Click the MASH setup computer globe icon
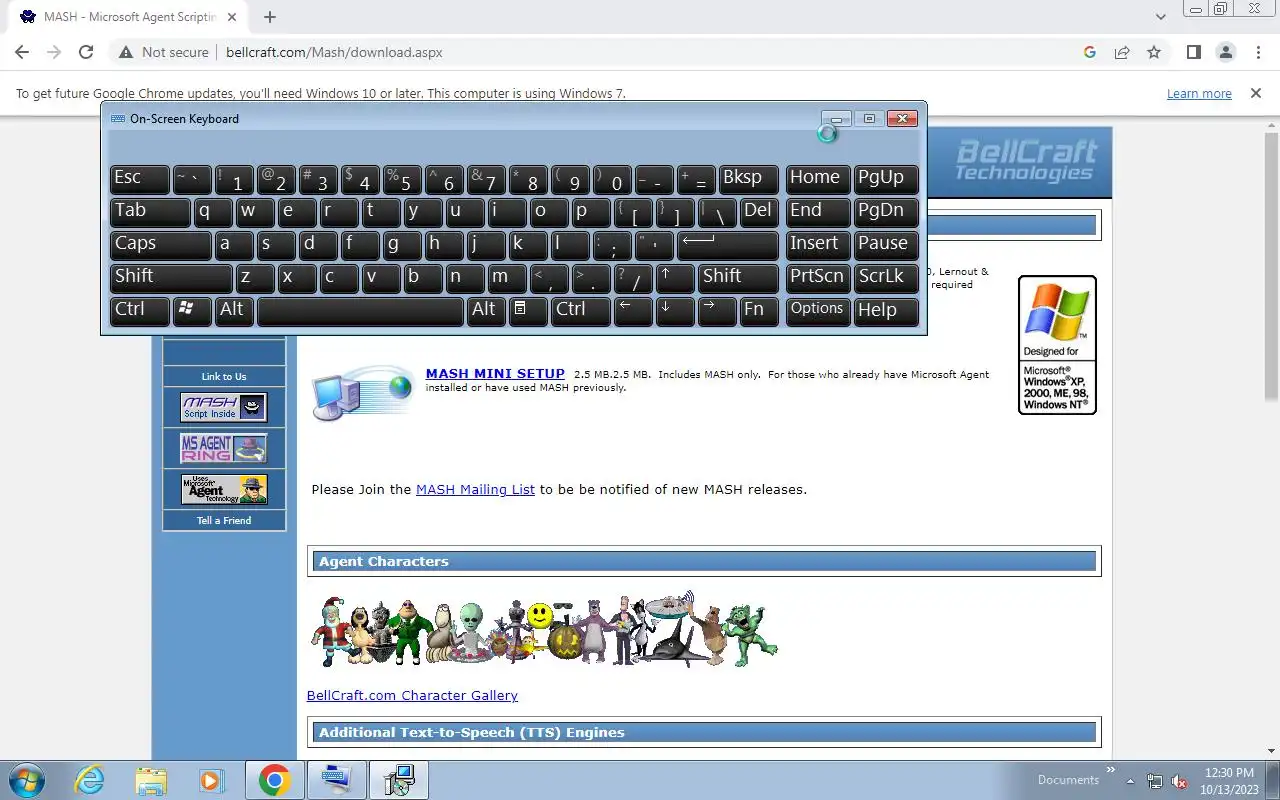This screenshot has width=1280, height=800. (x=362, y=392)
